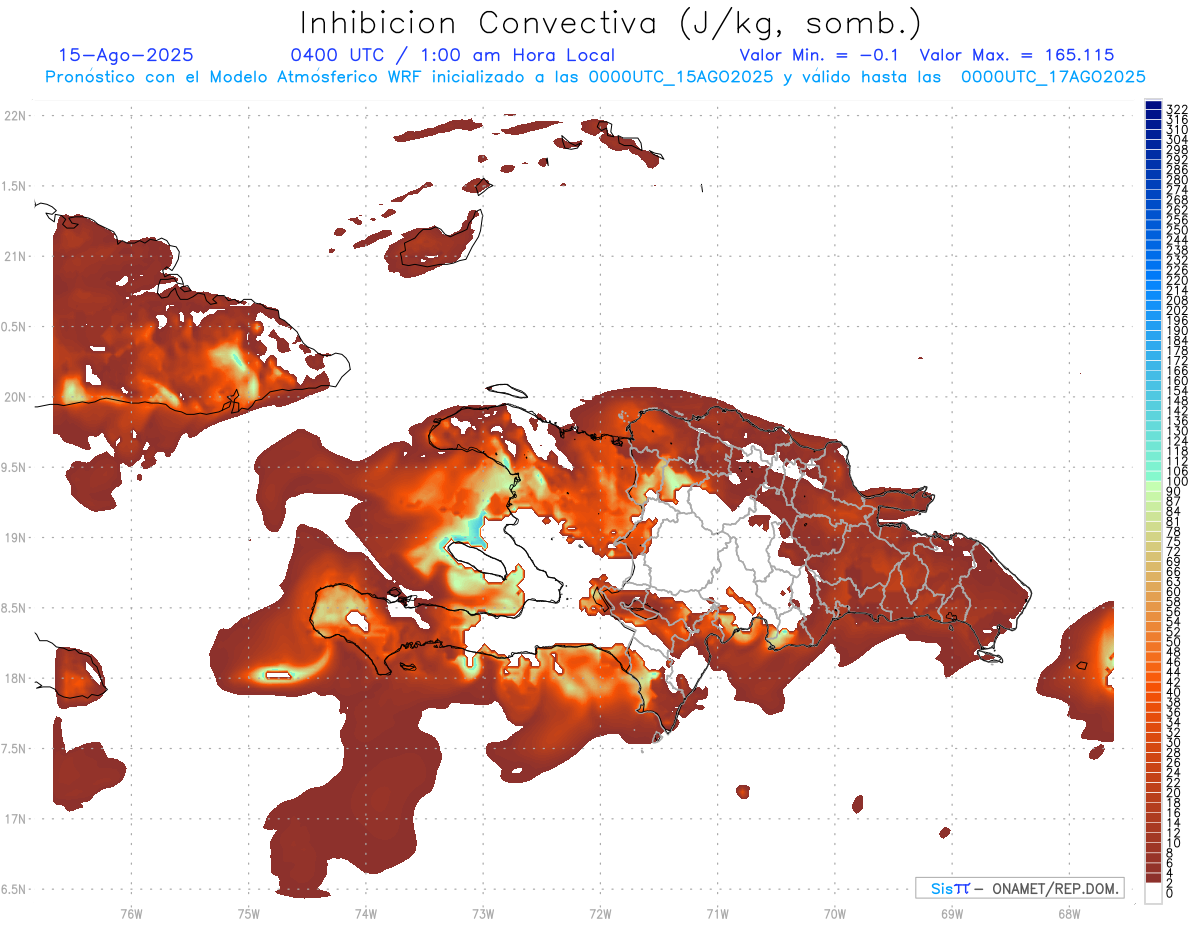
Task: Click the title 'Inhibicion Convectiva (J/kg, somb.)'
Action: tap(611, 23)
